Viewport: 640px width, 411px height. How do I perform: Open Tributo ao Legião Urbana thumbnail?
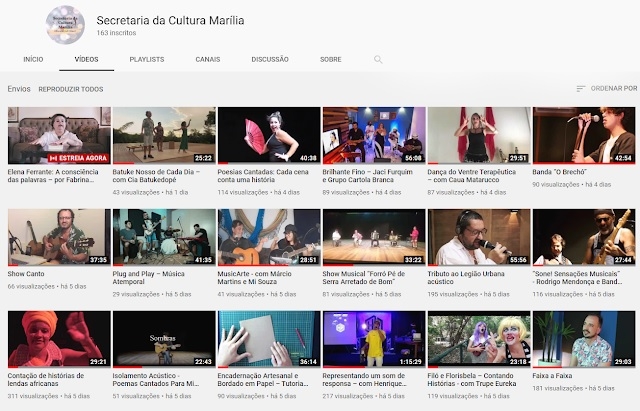[479, 237]
